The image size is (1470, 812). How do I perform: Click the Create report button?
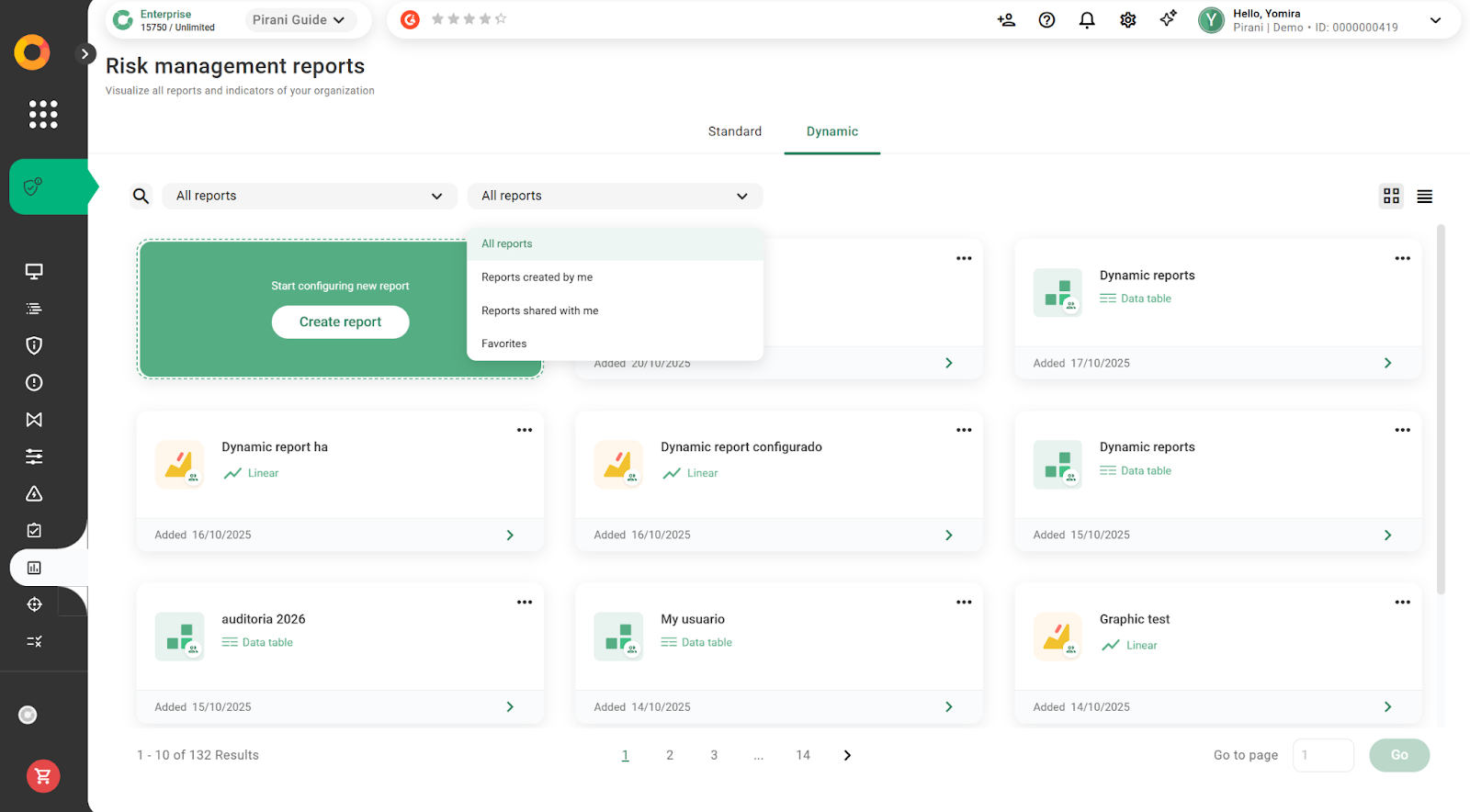click(340, 321)
